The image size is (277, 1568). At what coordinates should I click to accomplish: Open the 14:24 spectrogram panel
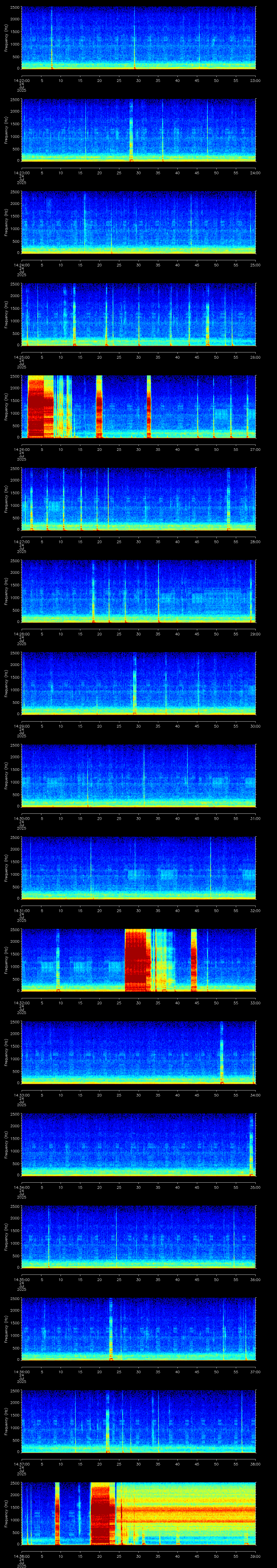(138, 222)
